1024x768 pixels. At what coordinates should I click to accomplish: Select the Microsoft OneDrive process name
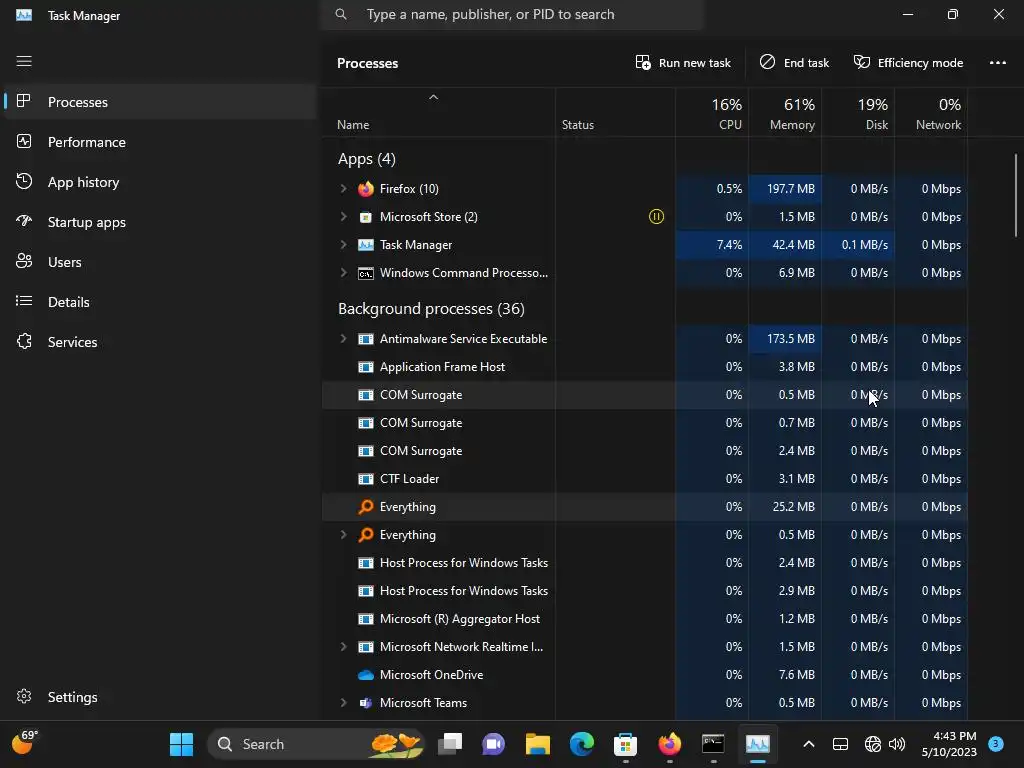[x=432, y=675]
